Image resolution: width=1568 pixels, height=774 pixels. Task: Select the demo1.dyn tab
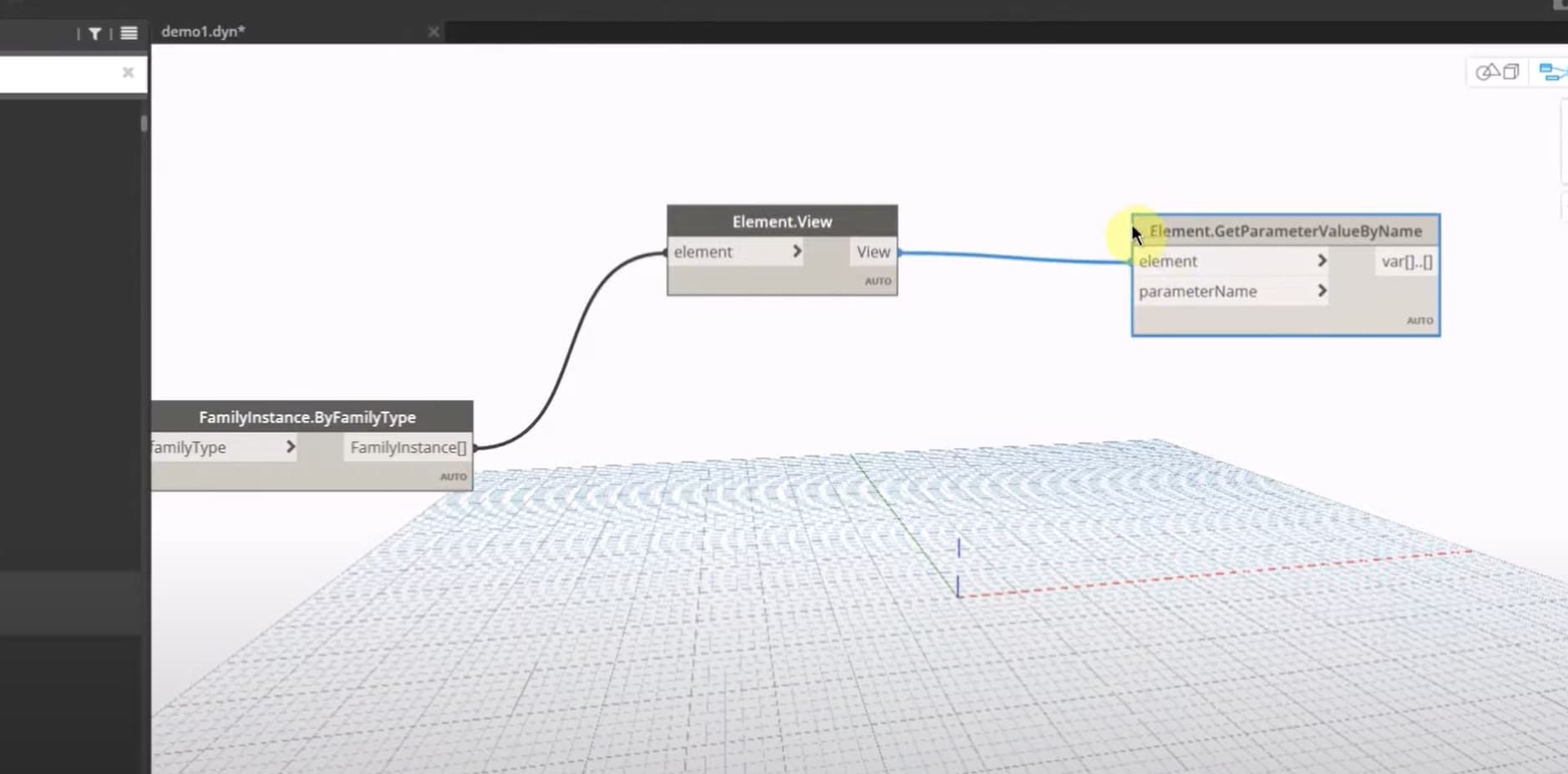tap(203, 32)
